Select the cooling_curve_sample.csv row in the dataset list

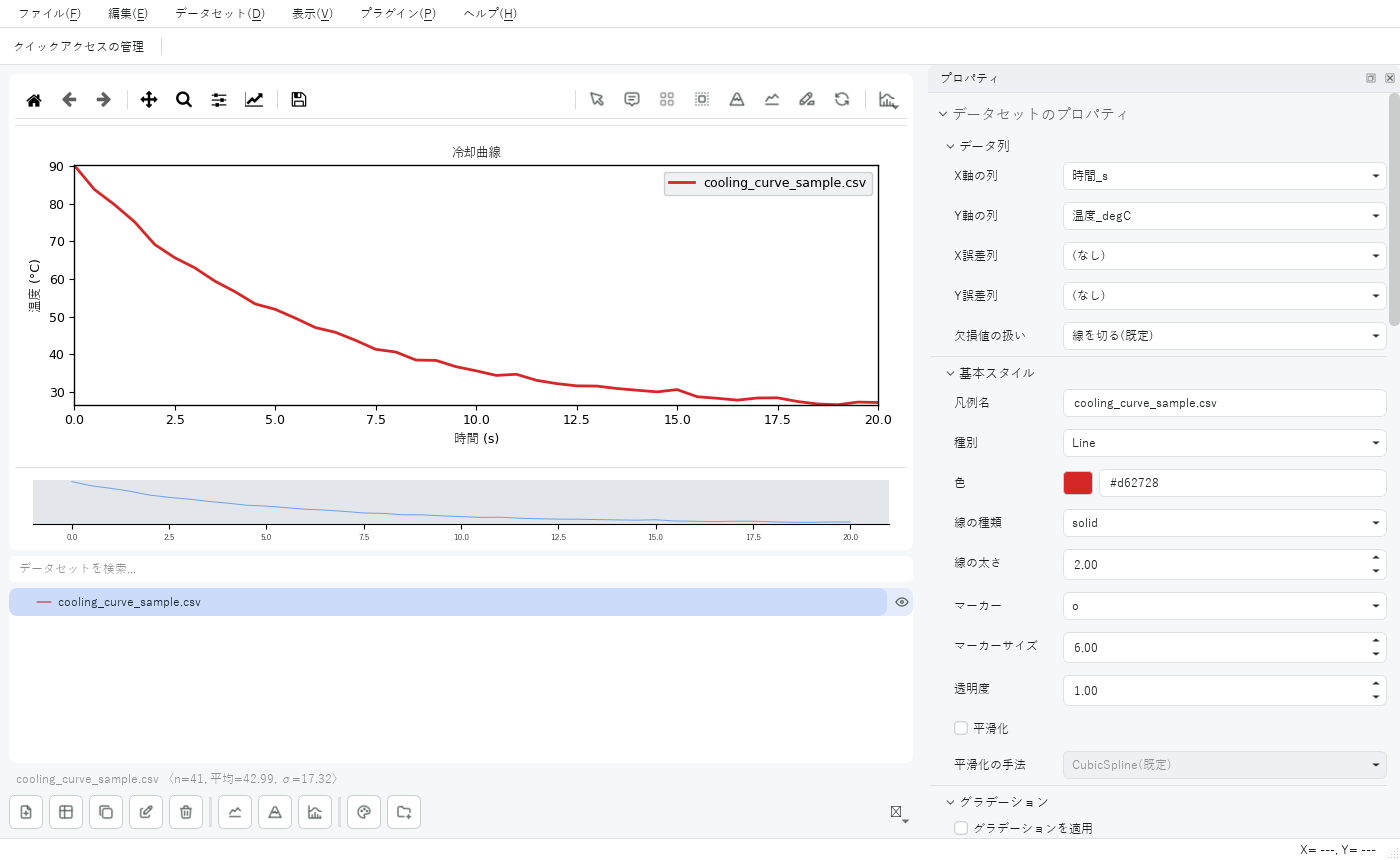click(448, 602)
